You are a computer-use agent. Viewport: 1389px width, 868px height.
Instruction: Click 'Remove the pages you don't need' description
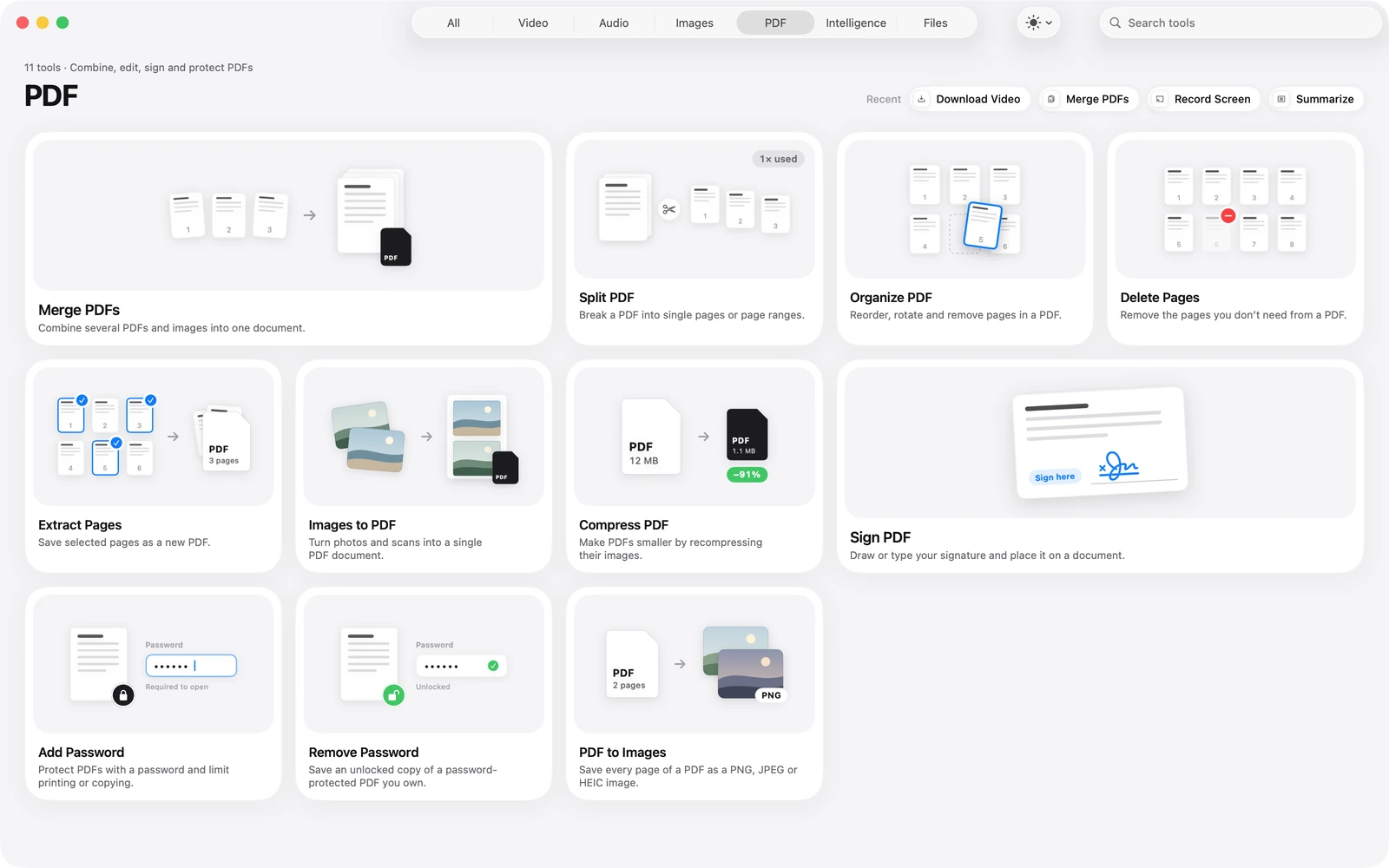click(1234, 315)
